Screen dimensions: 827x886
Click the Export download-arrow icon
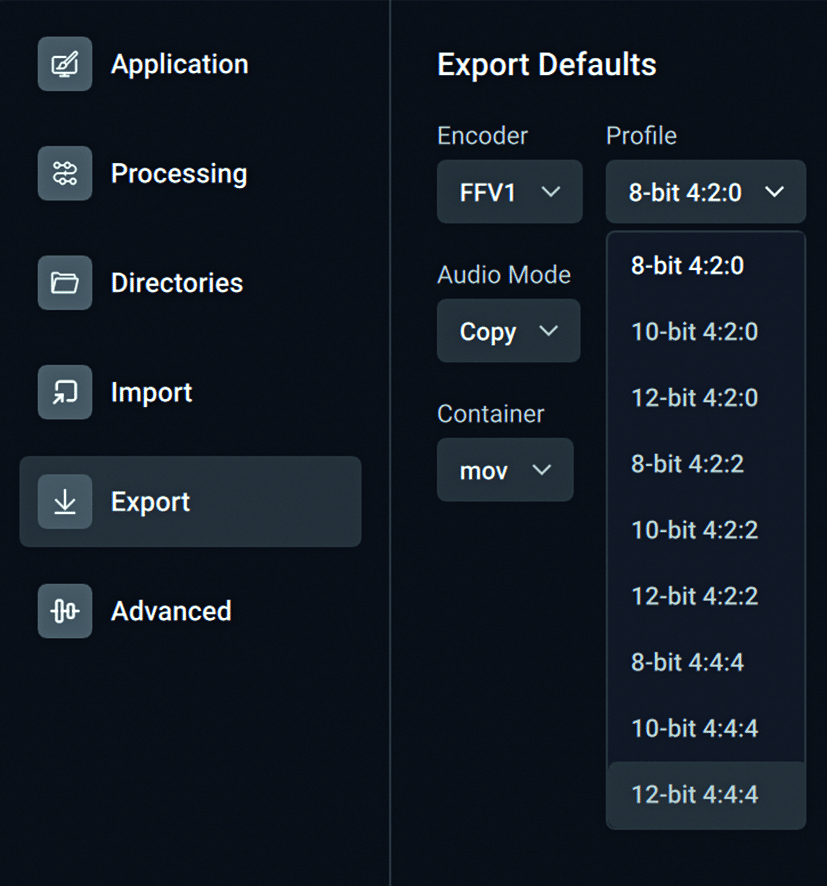coord(65,502)
